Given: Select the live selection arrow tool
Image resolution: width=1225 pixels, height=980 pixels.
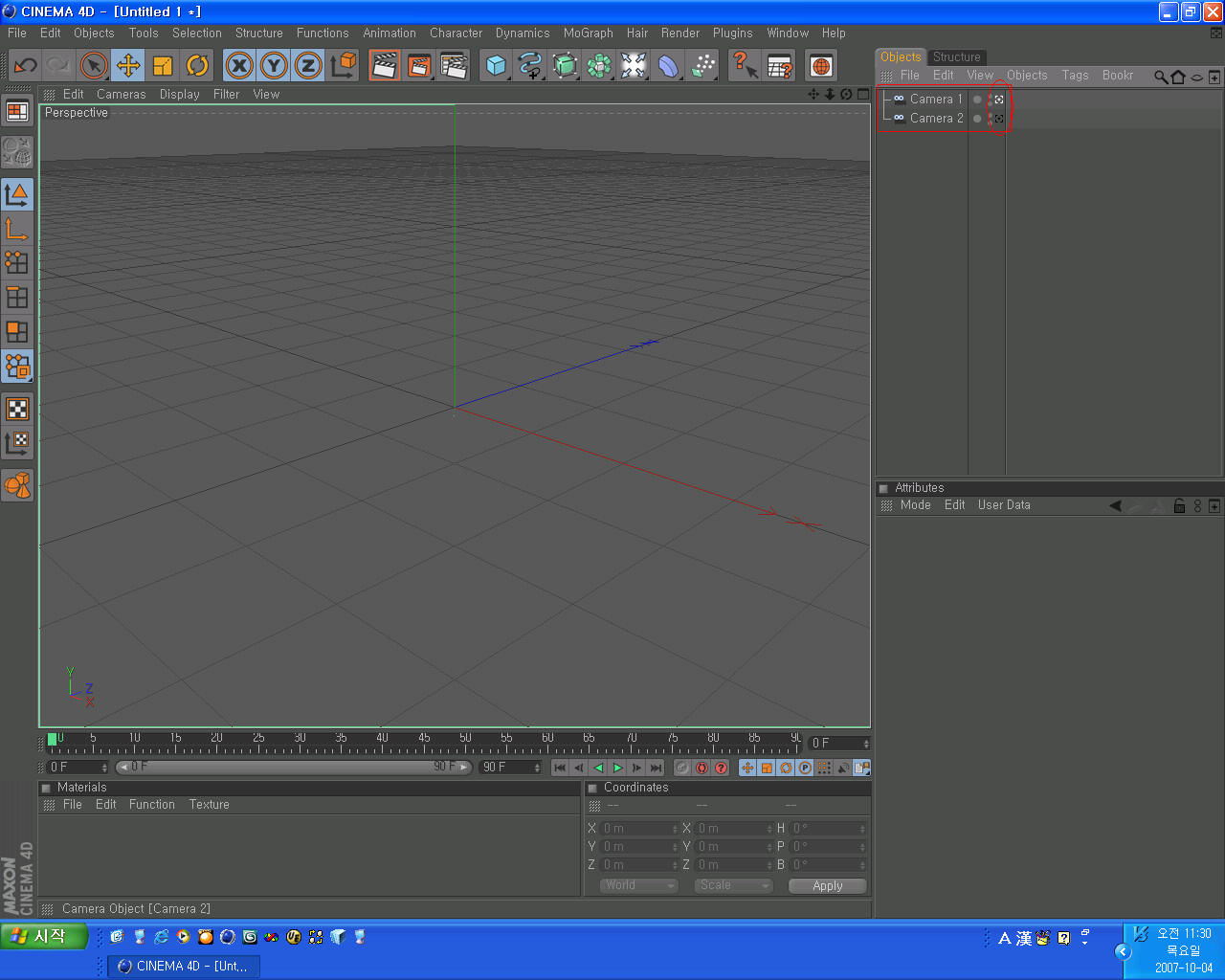Looking at the screenshot, I should pos(94,66).
